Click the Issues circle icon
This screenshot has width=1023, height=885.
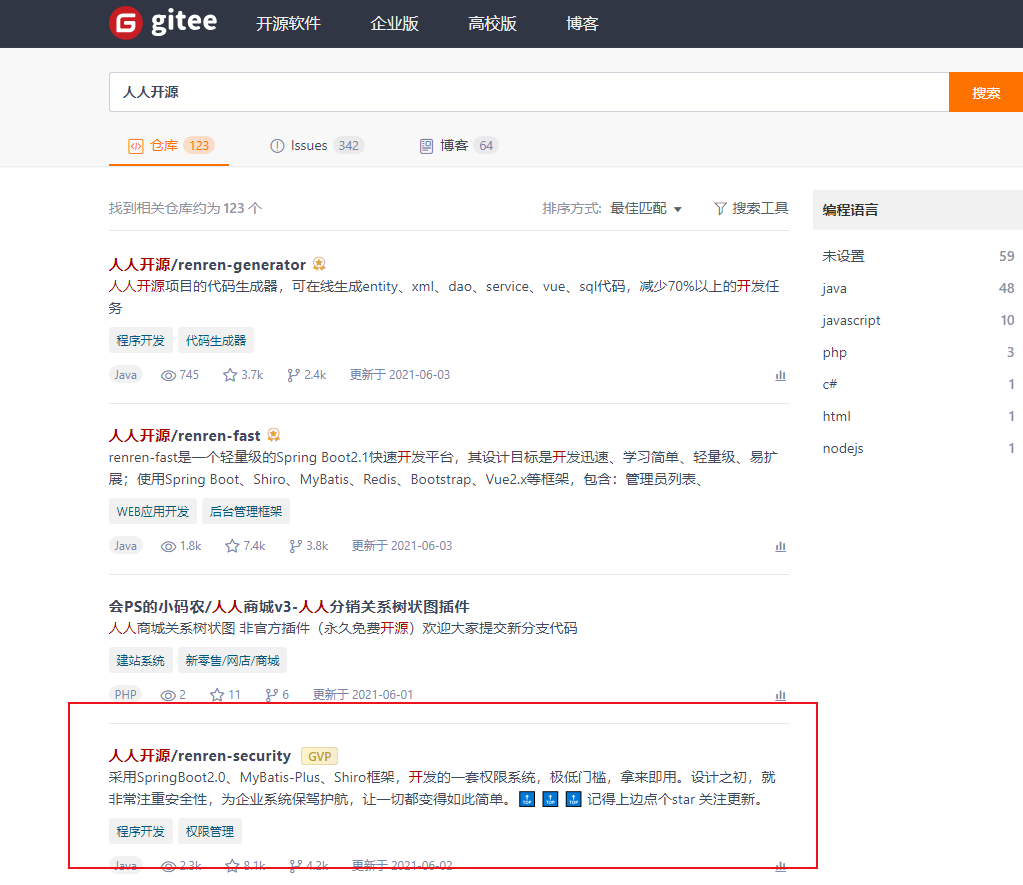click(277, 146)
